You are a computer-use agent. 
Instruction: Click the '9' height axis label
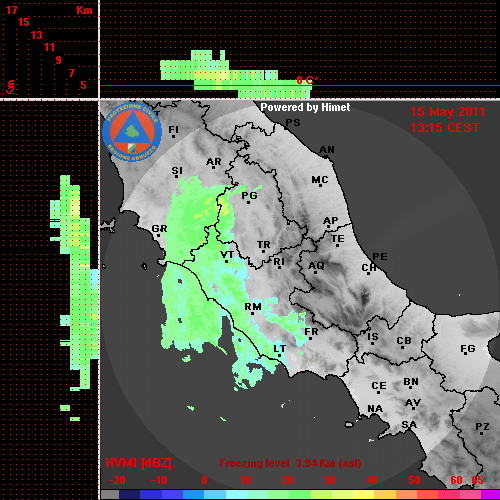(59, 60)
